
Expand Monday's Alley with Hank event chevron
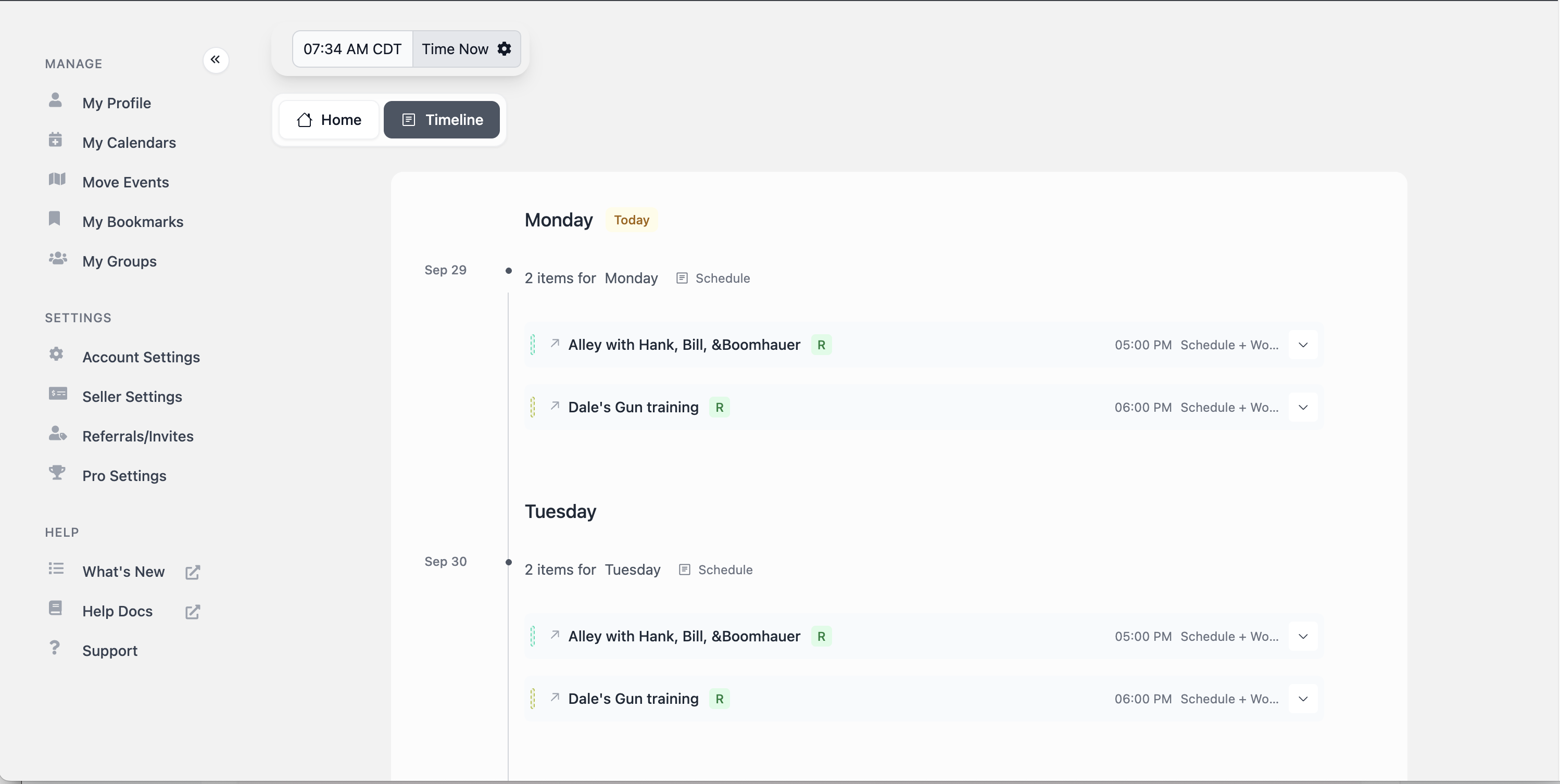(1303, 345)
